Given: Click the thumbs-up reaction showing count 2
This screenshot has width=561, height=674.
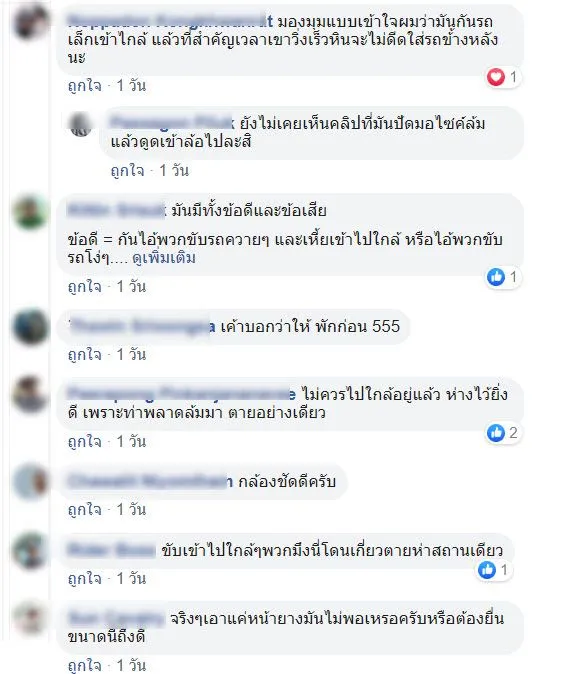Looking at the screenshot, I should click(496, 432).
